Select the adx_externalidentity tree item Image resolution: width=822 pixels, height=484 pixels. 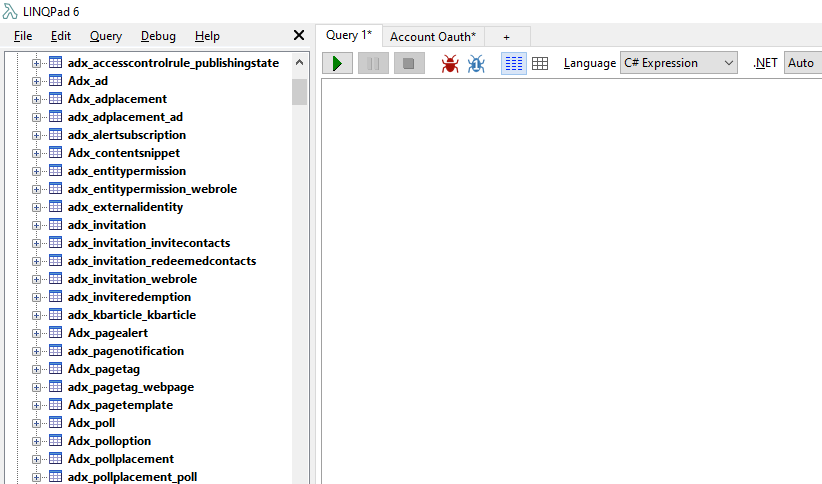[x=125, y=207]
